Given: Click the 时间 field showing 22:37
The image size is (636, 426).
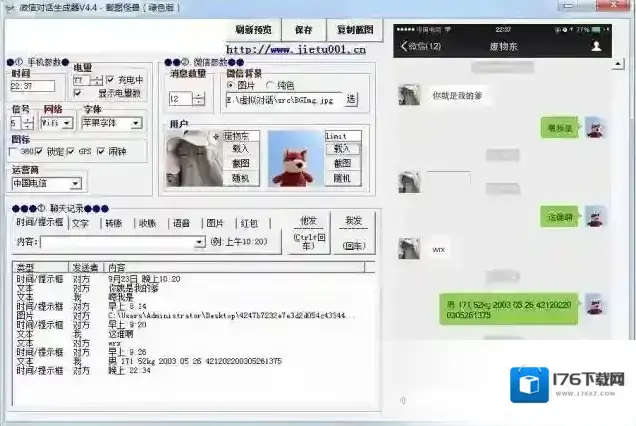Looking at the screenshot, I should [x=32, y=86].
